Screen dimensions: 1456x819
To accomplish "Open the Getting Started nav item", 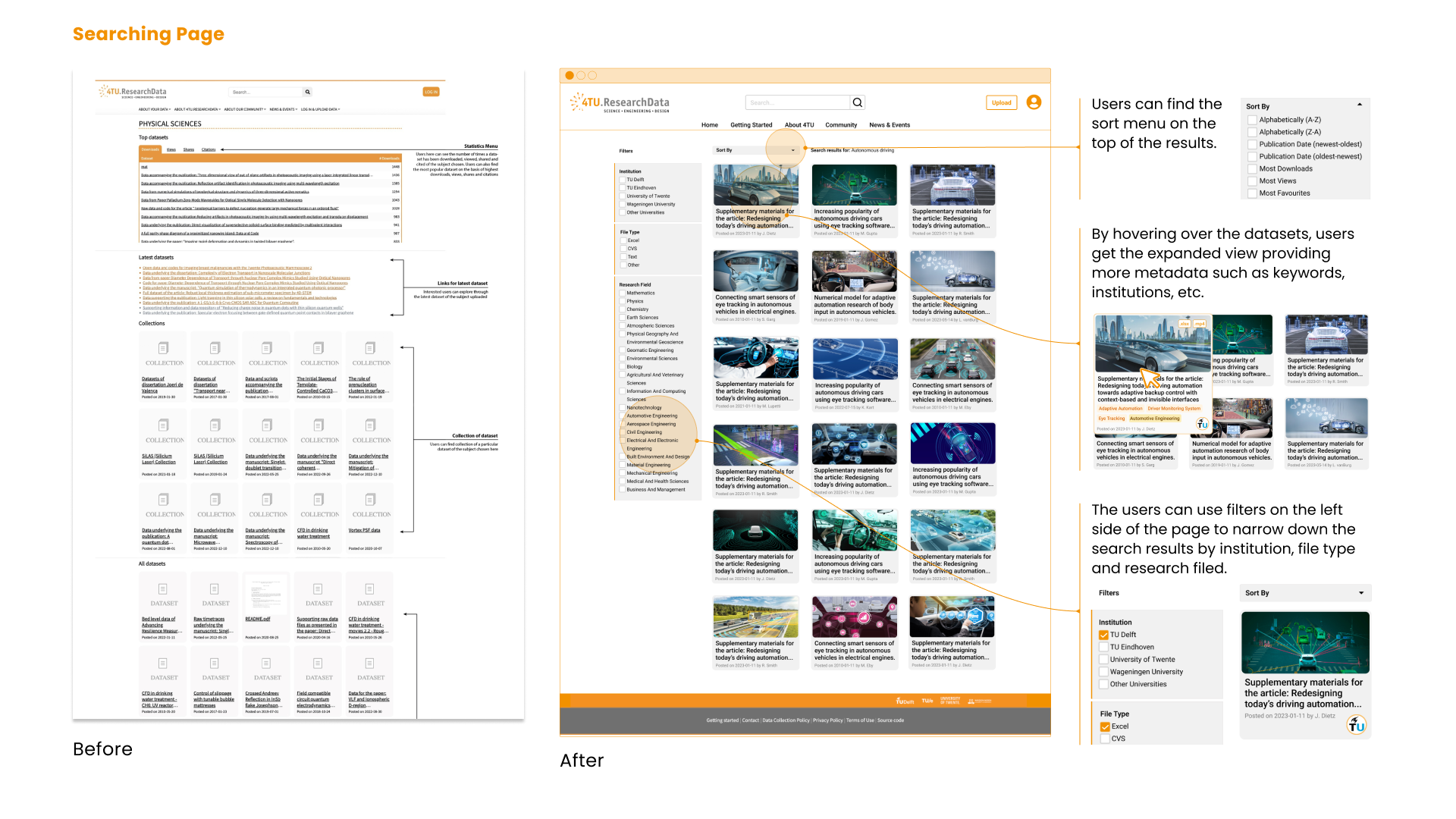I will pos(751,125).
